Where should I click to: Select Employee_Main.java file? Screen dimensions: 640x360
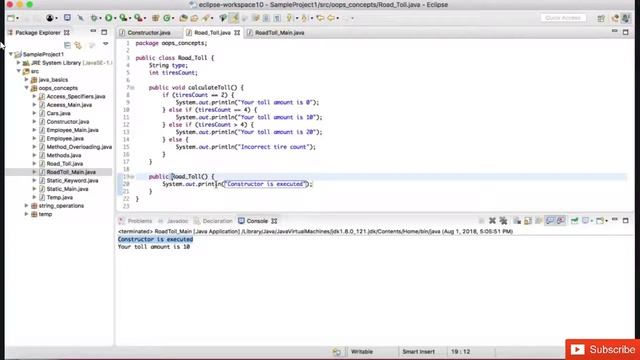pyautogui.click(x=72, y=130)
